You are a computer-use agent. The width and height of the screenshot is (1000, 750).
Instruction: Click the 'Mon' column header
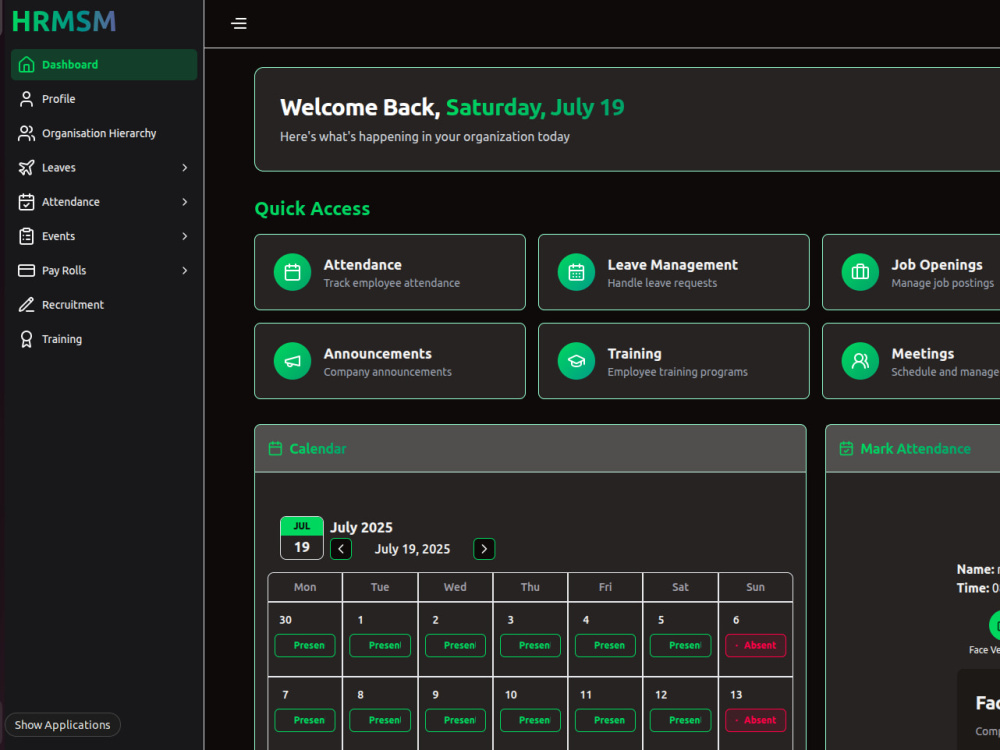305,587
